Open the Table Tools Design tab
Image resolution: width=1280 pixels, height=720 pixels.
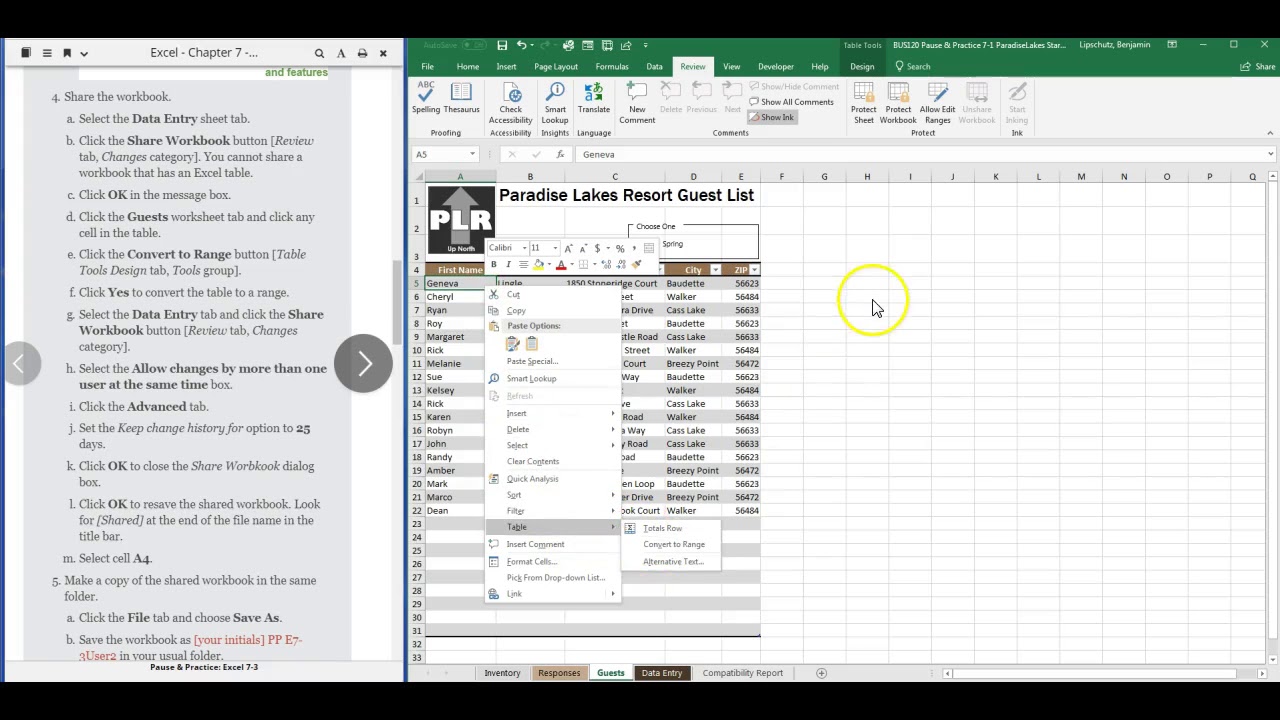click(862, 67)
